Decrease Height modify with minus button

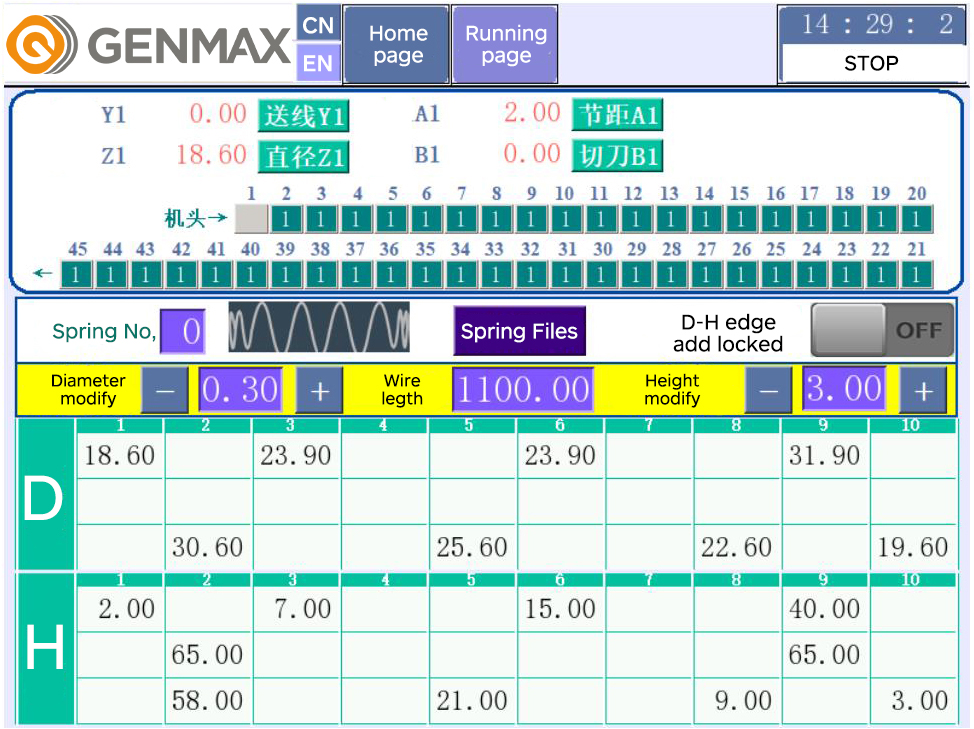[x=768, y=390]
